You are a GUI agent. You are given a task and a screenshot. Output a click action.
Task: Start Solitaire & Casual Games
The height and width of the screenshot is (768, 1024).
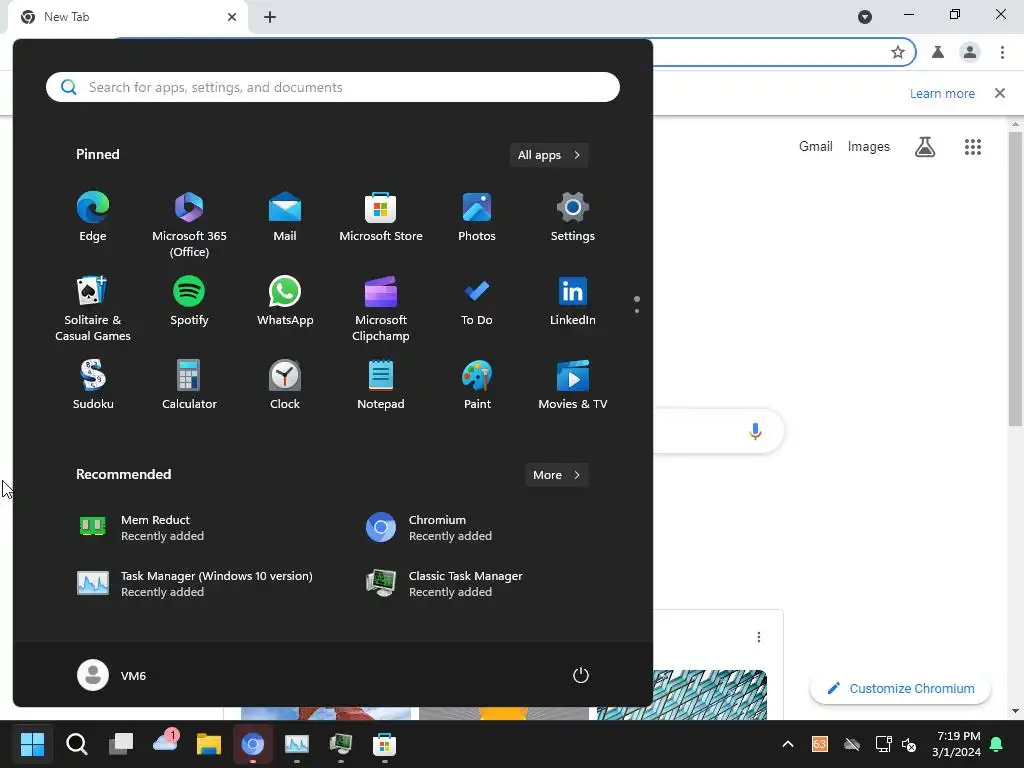coord(93,309)
